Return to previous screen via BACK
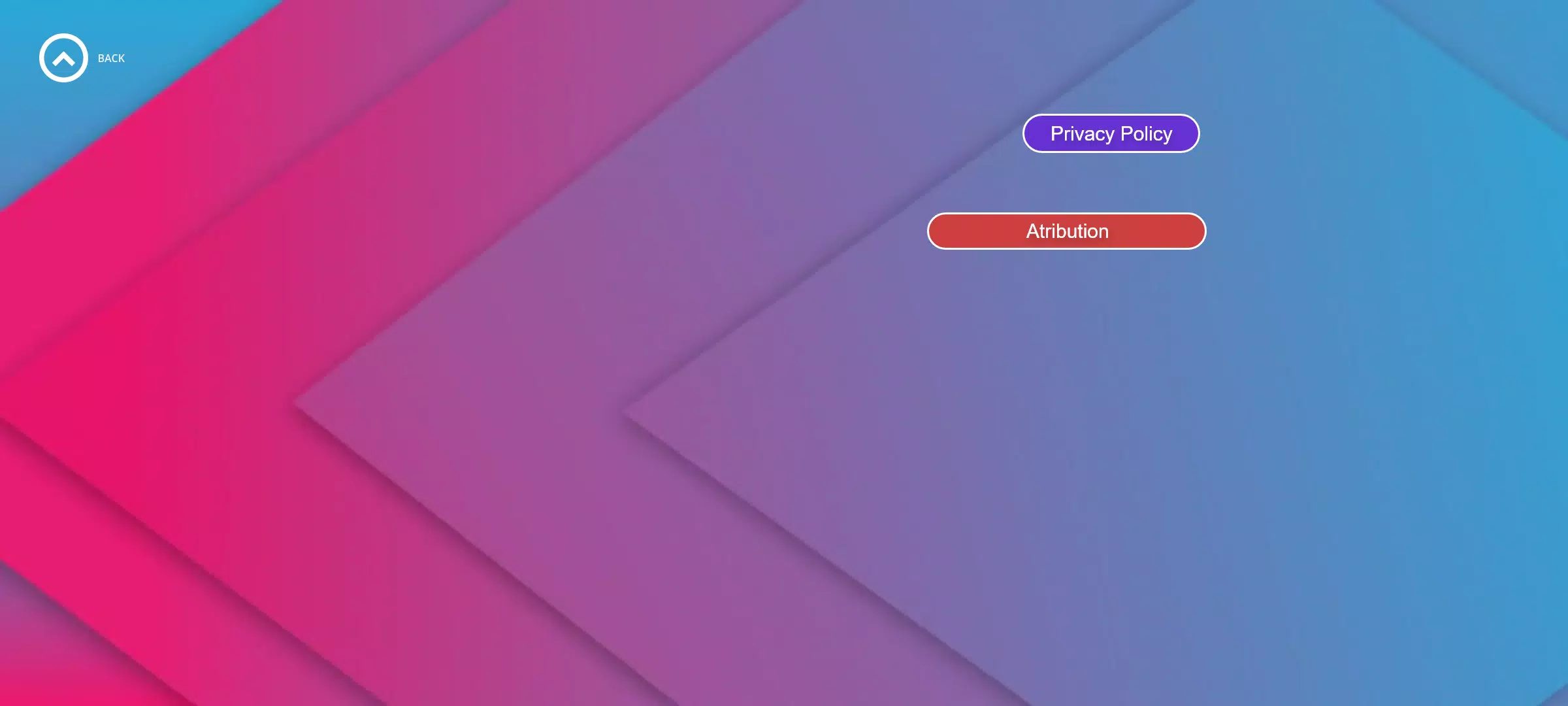The image size is (1568, 706). pyautogui.click(x=111, y=58)
